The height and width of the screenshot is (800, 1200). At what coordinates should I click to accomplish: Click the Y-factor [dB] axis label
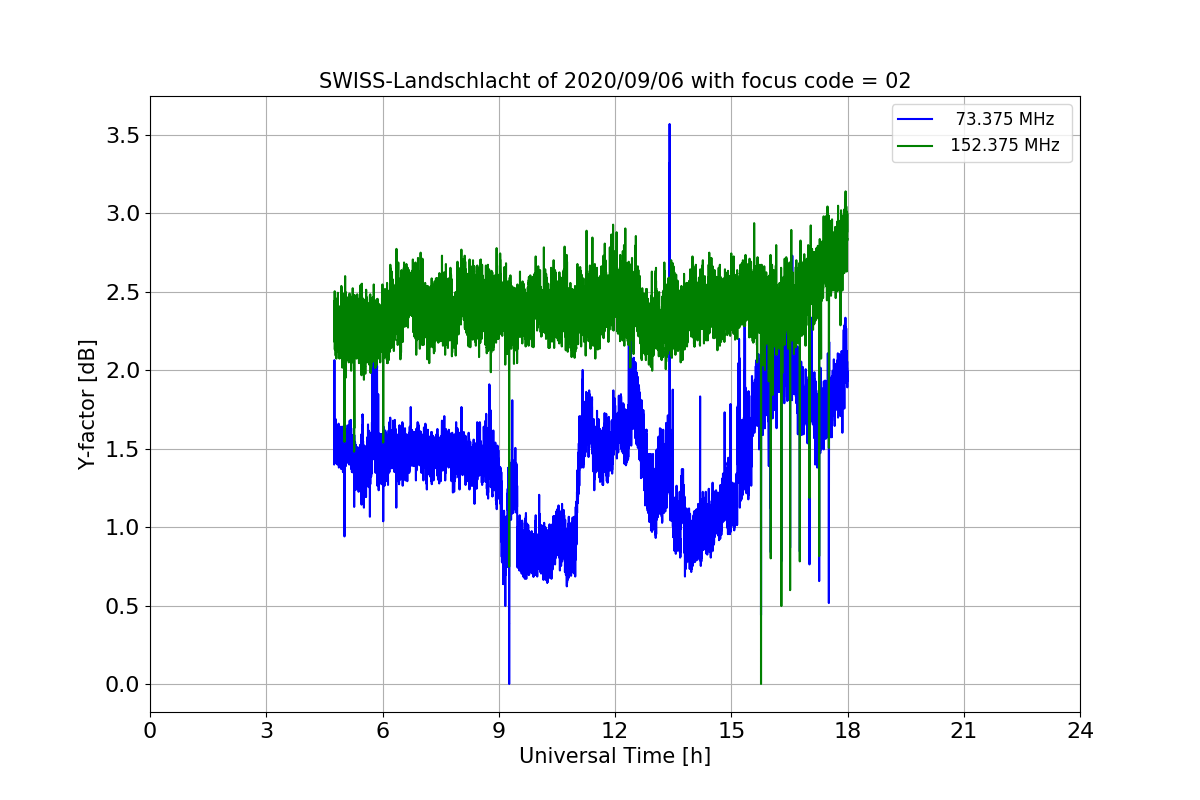click(x=88, y=405)
